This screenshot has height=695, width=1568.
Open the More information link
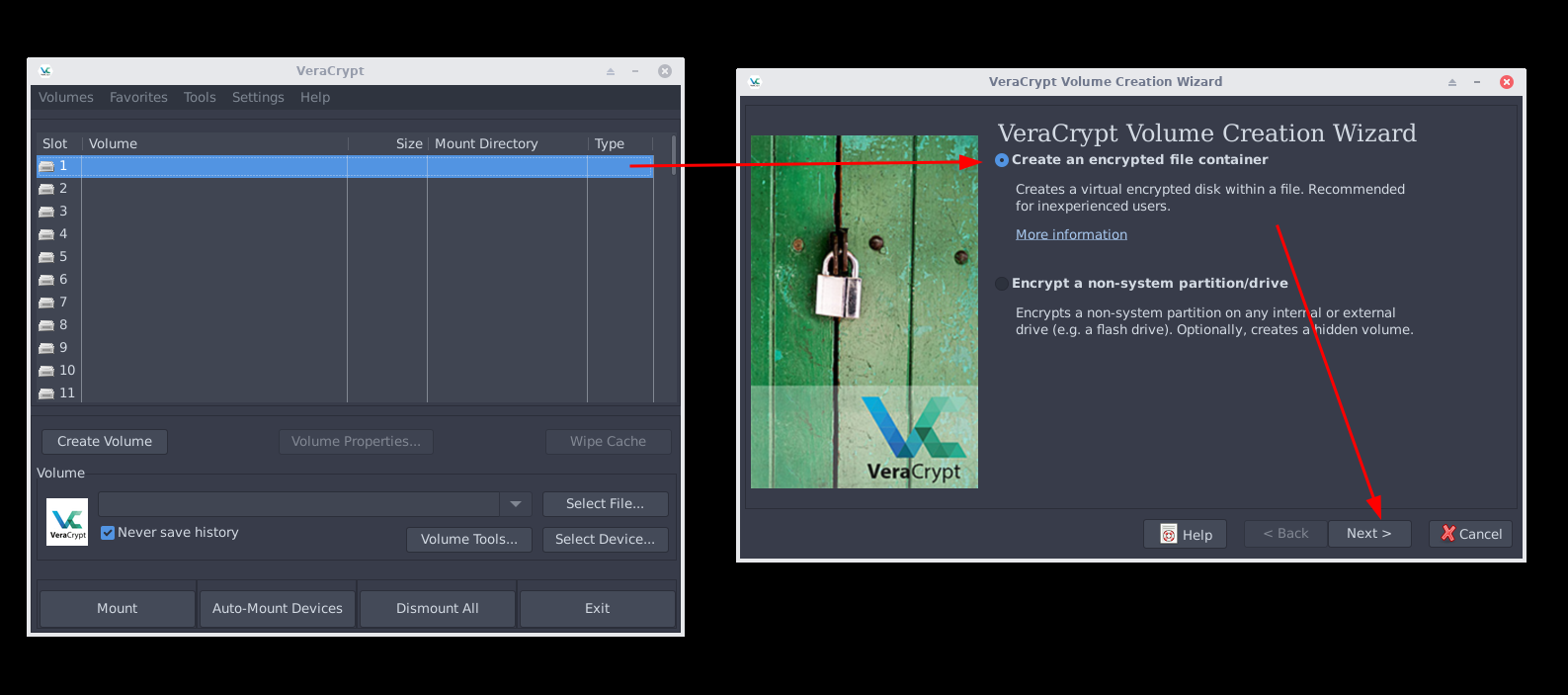point(1071,234)
